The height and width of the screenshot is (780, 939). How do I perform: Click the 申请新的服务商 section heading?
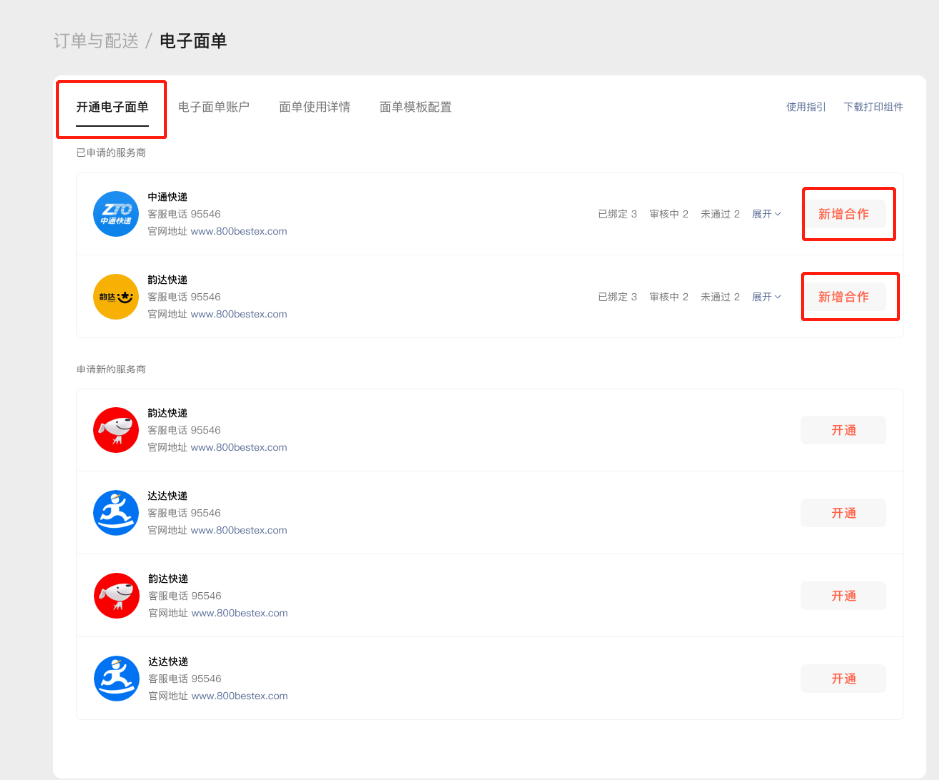click(111, 369)
